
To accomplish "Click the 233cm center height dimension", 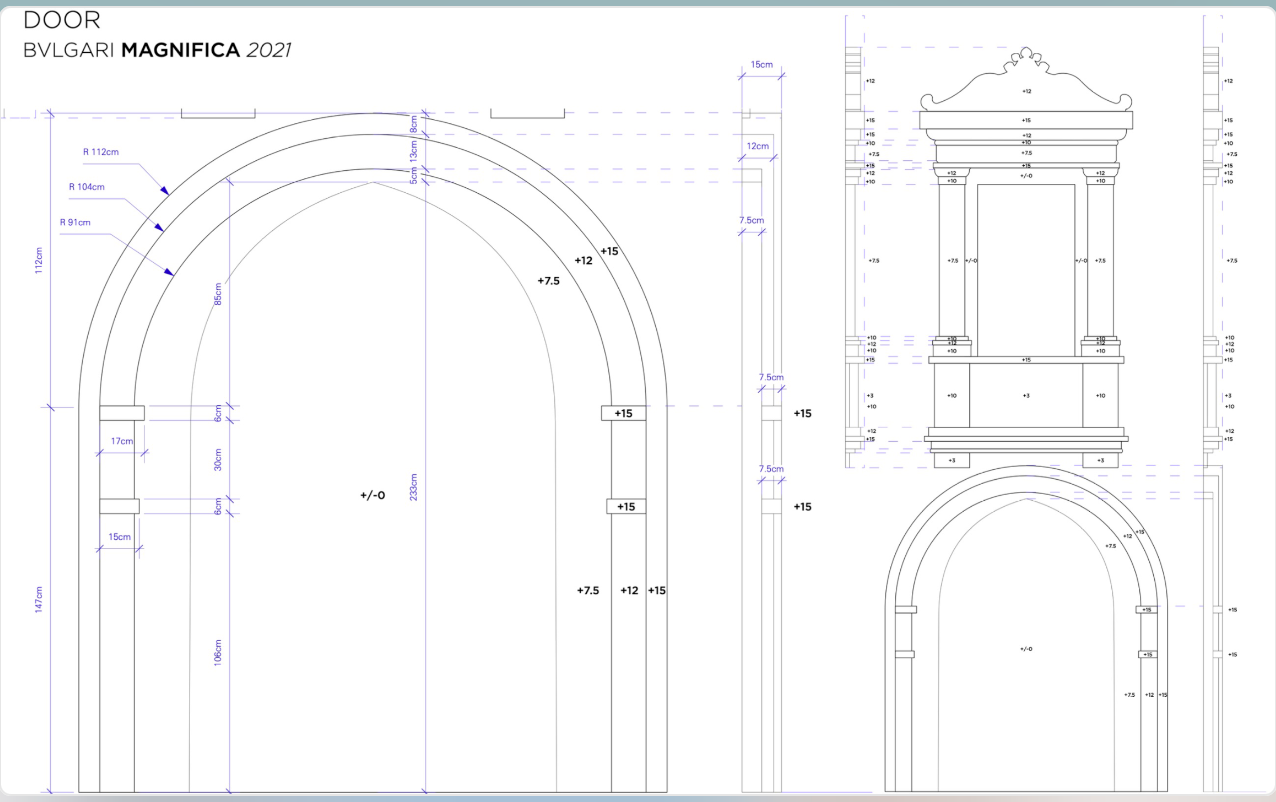I will coord(414,487).
